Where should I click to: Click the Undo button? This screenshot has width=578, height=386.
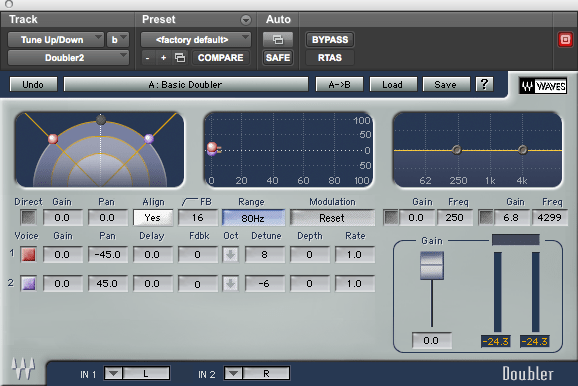pos(33,84)
